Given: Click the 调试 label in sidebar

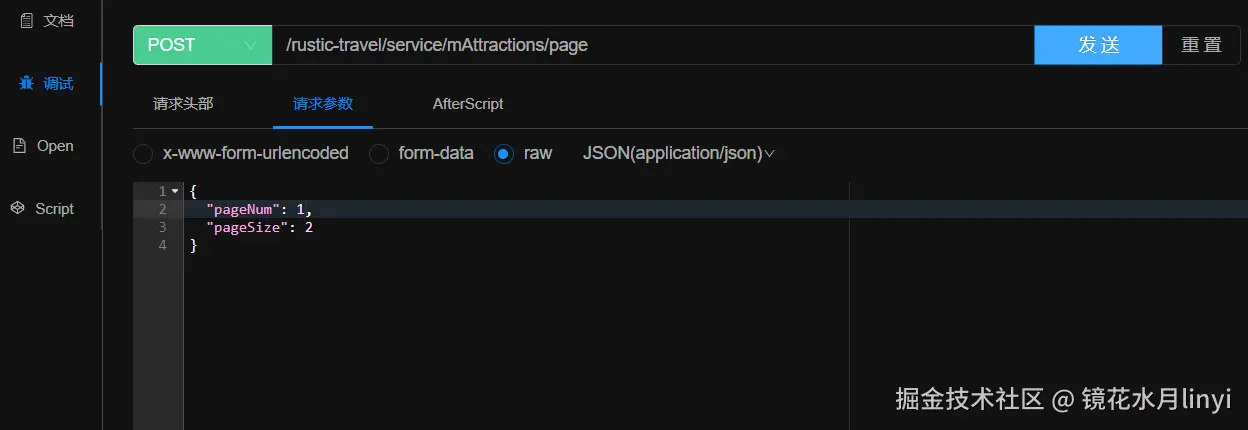Looking at the screenshot, I should [58, 83].
